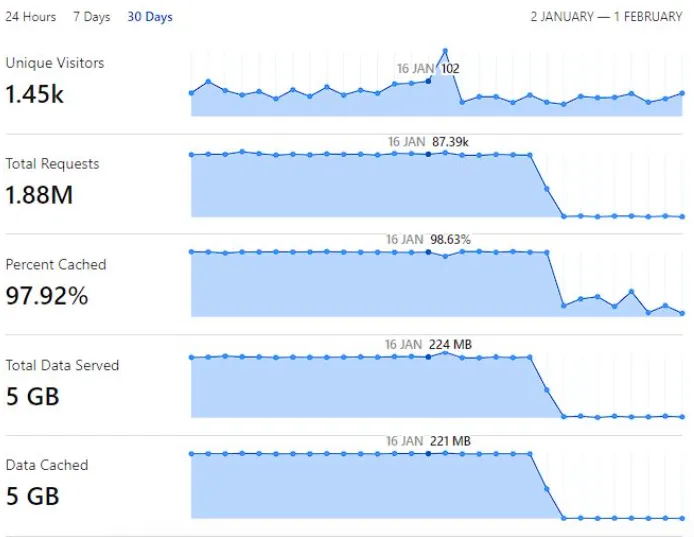Image resolution: width=694 pixels, height=537 pixels.
Task: Select the 1.88M requests value
Action: [x=39, y=195]
